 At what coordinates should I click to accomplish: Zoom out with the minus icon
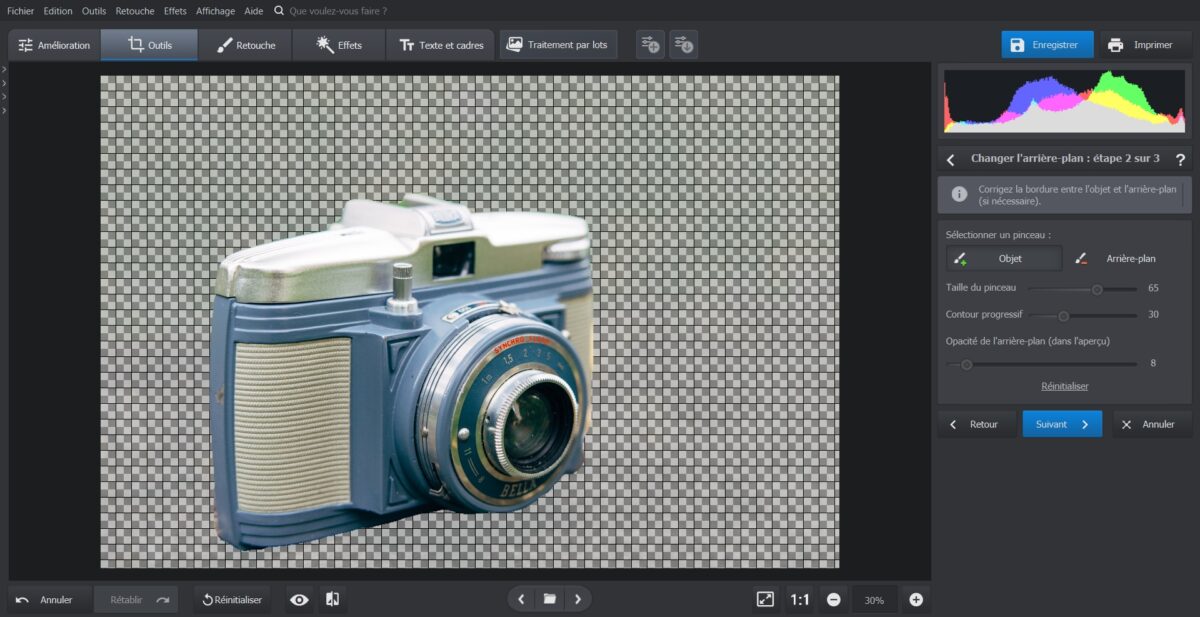(833, 600)
